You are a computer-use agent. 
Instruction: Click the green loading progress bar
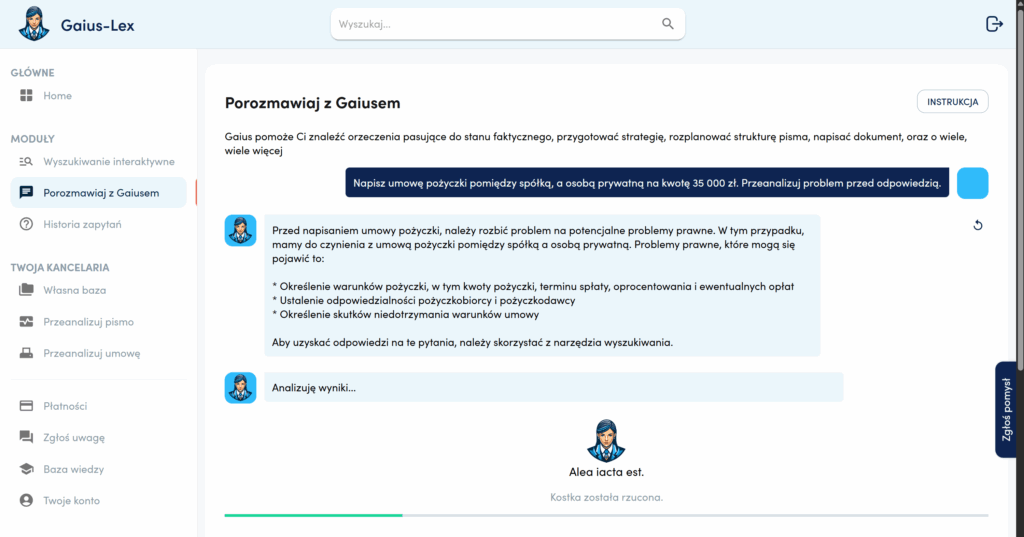click(313, 515)
